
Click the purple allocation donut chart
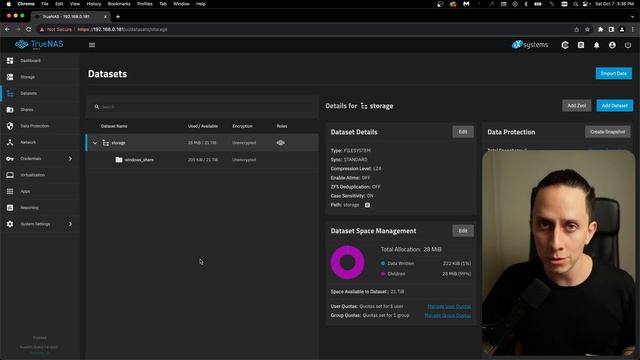coord(347,262)
